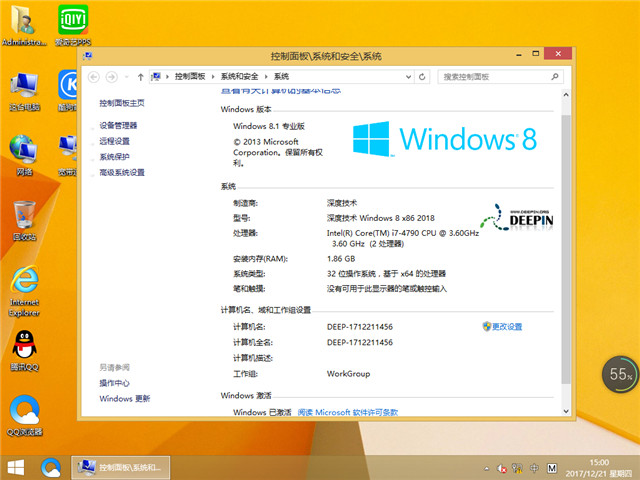Minimize the control panel window
Screen dimensions: 640x480
tap(519, 54)
